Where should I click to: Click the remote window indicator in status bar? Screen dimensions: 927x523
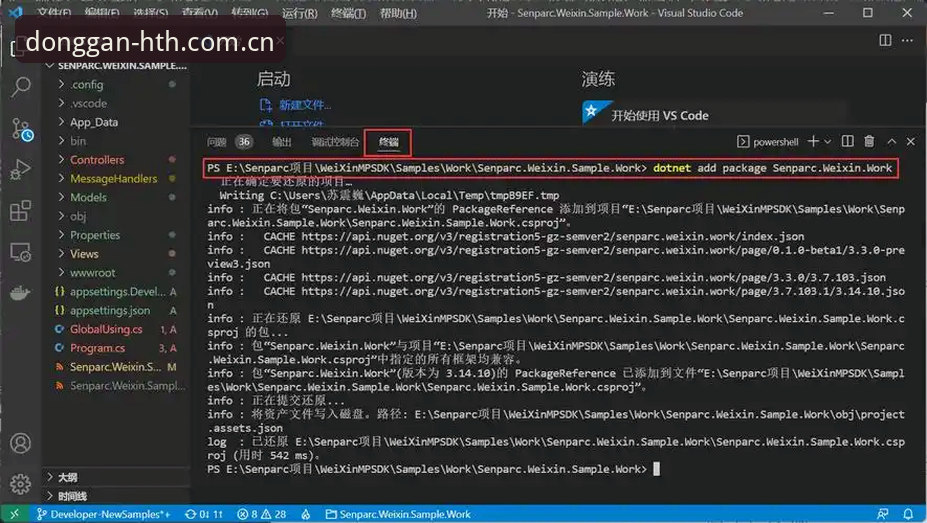pos(14,514)
